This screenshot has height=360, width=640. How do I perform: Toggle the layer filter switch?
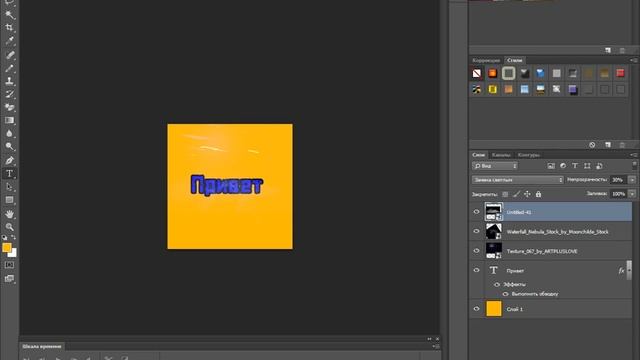(634, 165)
